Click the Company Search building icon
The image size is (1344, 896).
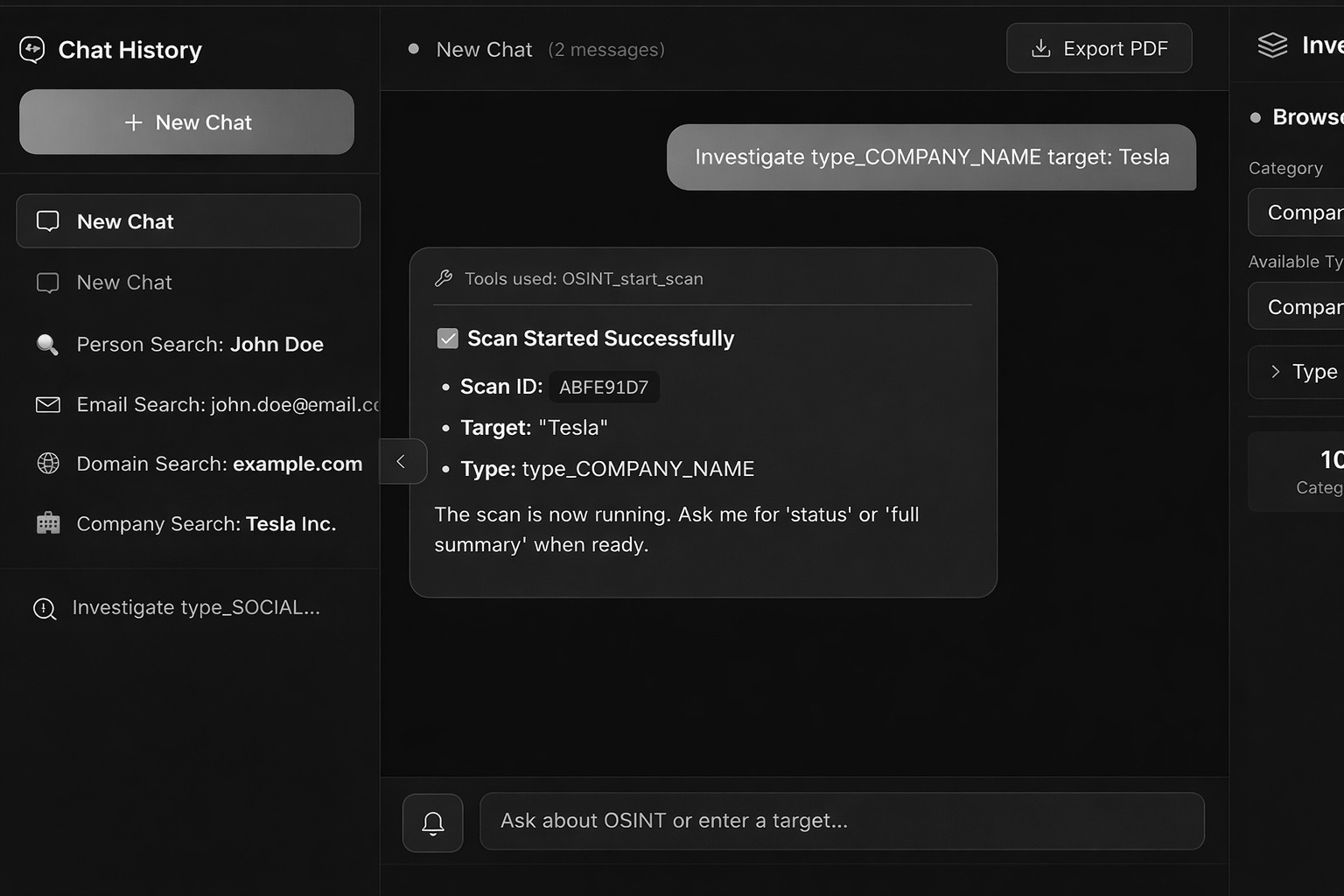[46, 523]
